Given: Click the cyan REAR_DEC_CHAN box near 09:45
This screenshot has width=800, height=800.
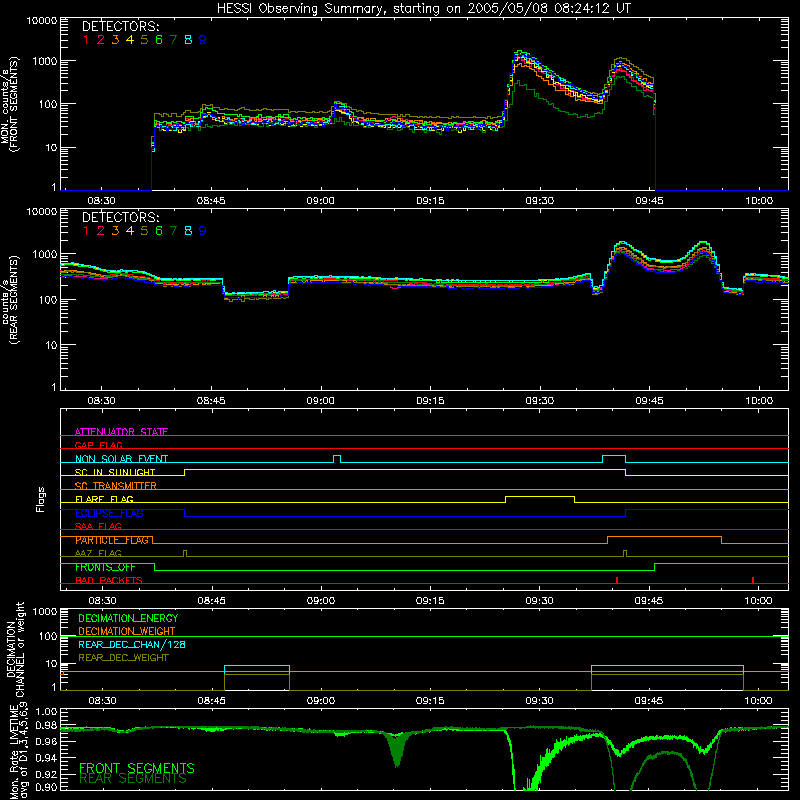Looking at the screenshot, I should [667, 669].
